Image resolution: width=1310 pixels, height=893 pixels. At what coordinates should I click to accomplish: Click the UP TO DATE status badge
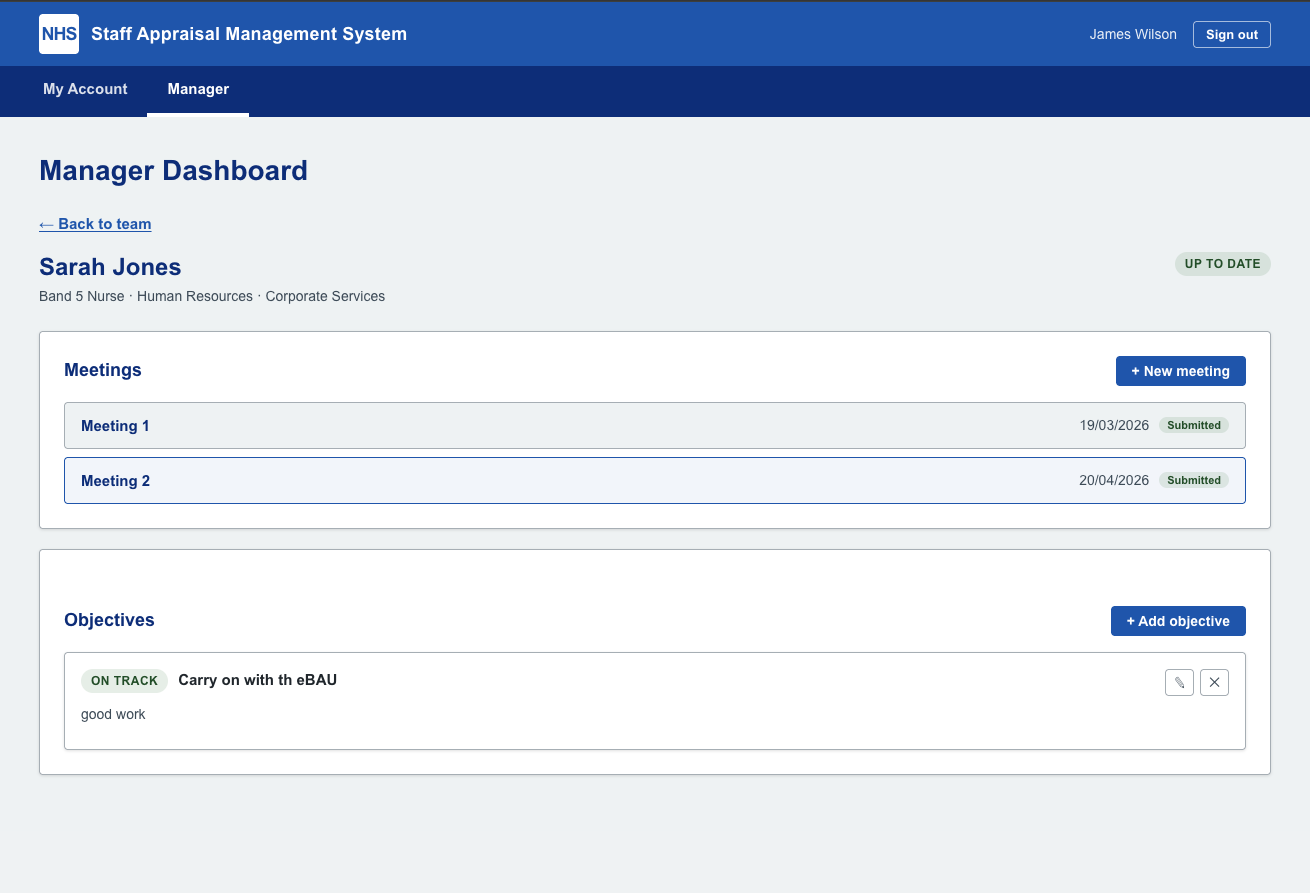pos(1222,263)
